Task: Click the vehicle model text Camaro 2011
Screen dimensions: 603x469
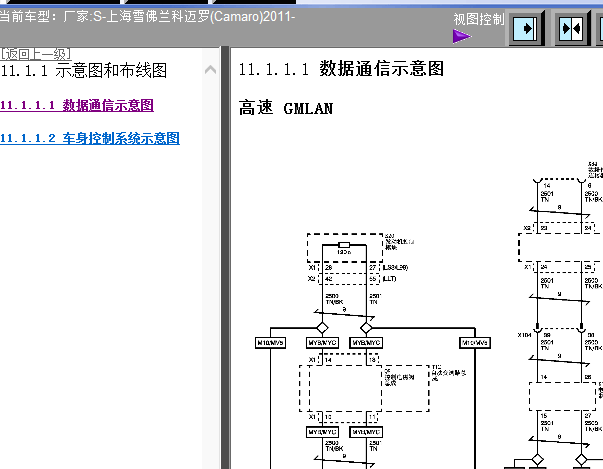Action: click(147, 17)
